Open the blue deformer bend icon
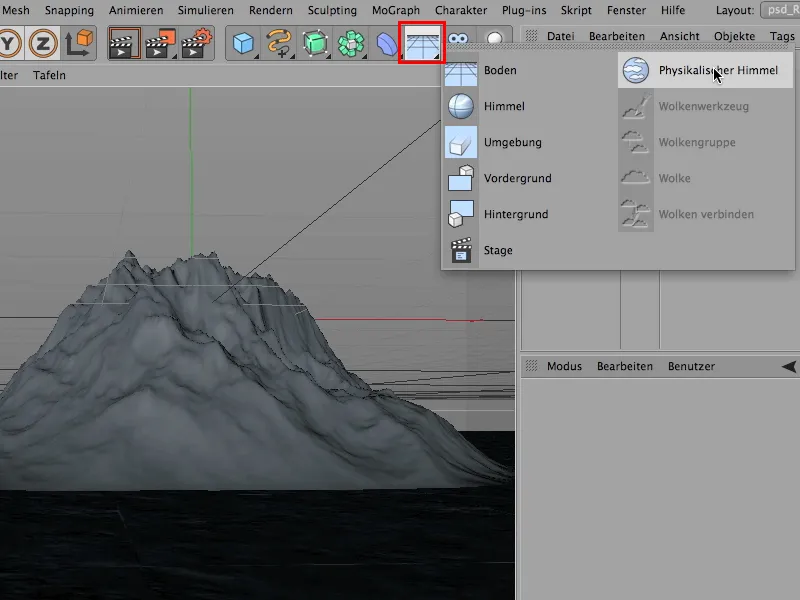Image resolution: width=800 pixels, height=600 pixels. [386, 44]
